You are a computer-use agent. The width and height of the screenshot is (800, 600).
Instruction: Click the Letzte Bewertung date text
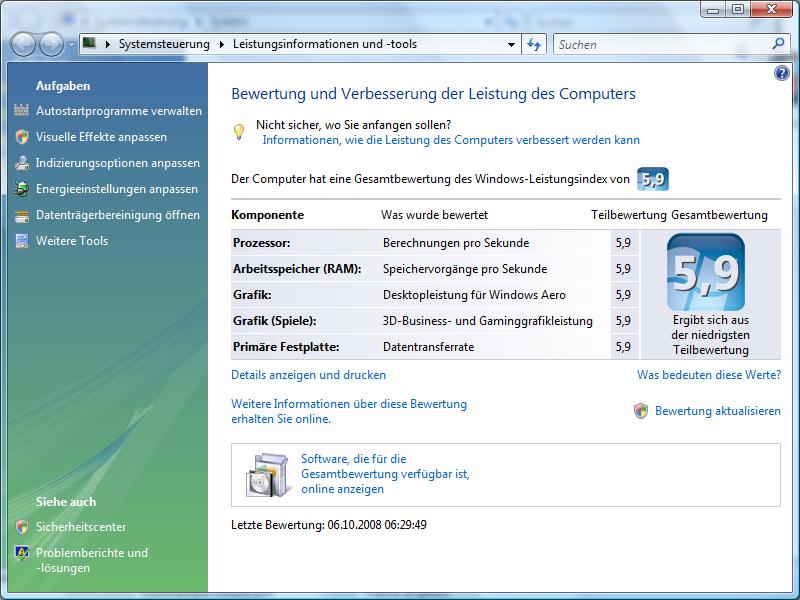click(329, 524)
